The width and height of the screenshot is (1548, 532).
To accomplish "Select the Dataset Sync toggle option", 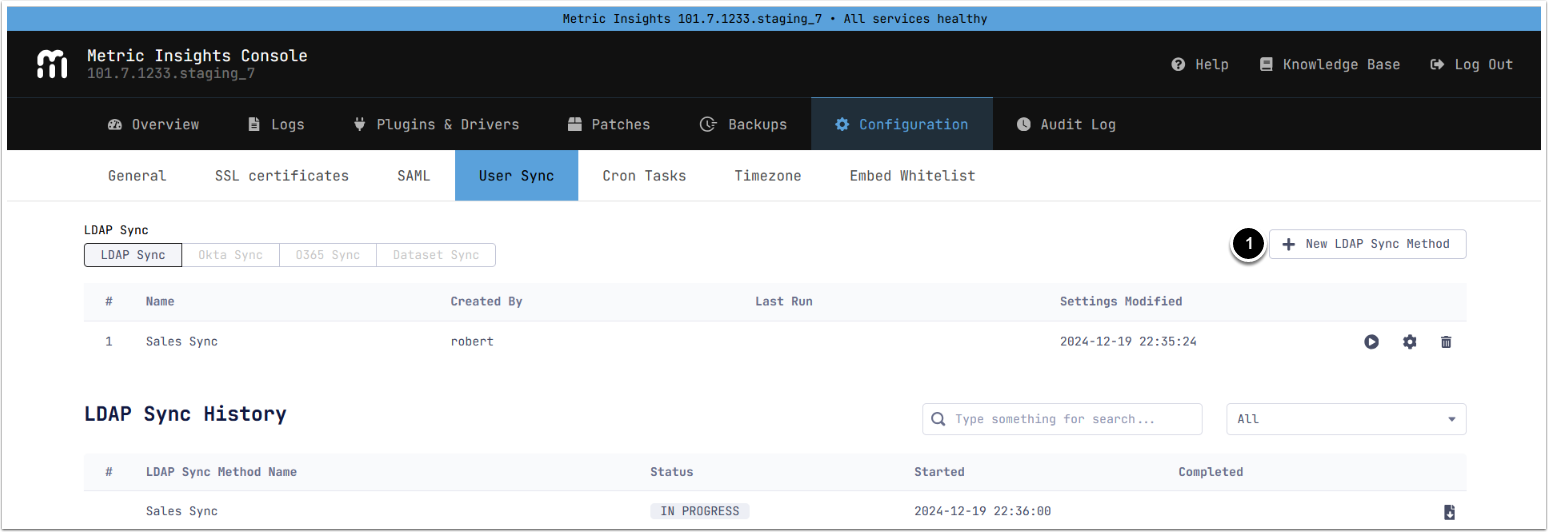I will [436, 255].
